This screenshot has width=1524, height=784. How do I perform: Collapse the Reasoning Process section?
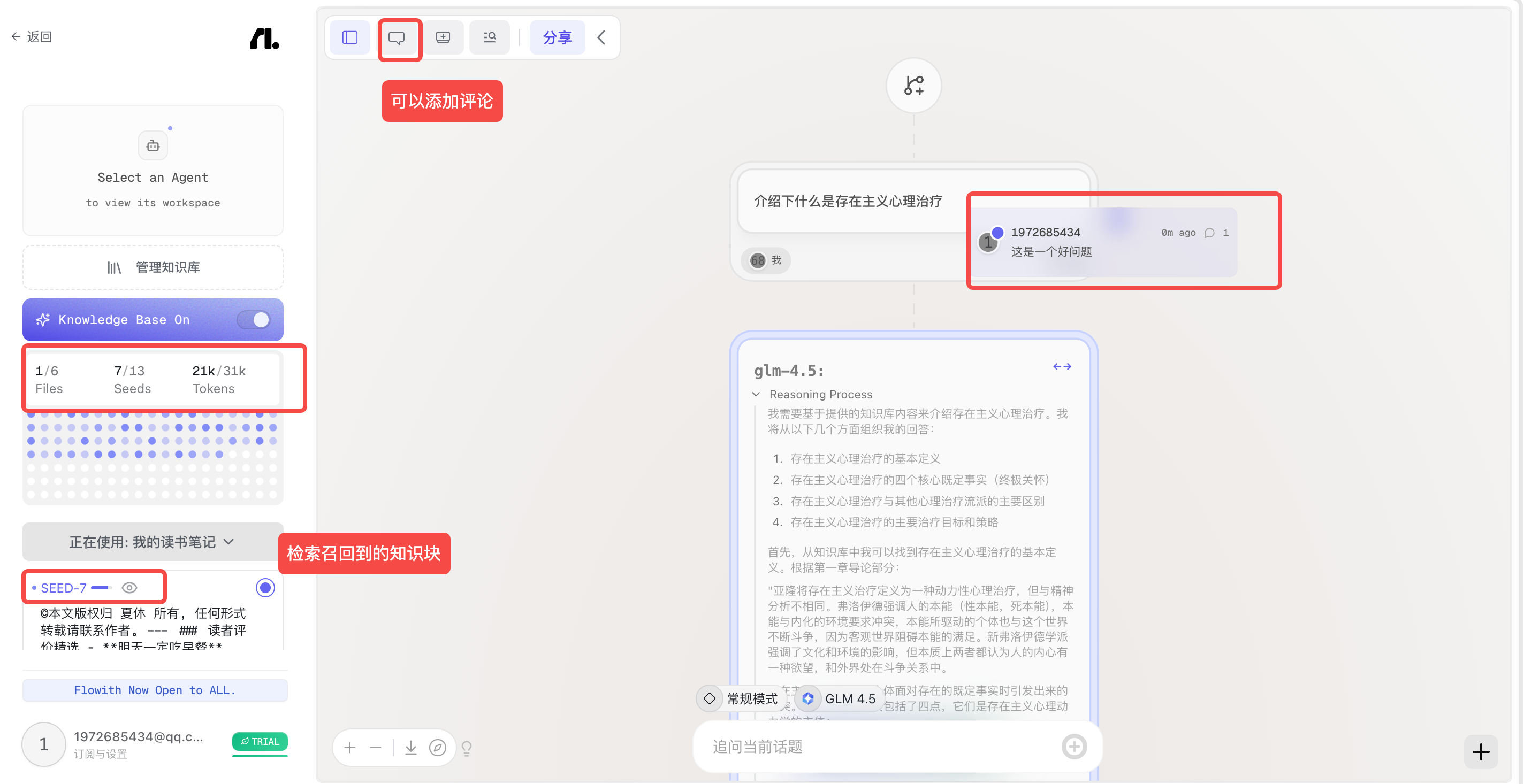(x=756, y=394)
